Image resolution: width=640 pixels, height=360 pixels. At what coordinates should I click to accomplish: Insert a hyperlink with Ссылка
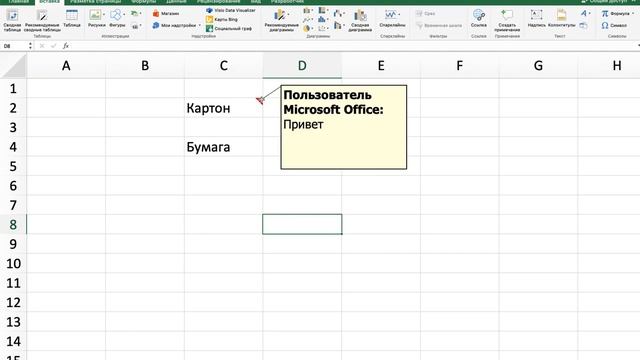point(478,19)
